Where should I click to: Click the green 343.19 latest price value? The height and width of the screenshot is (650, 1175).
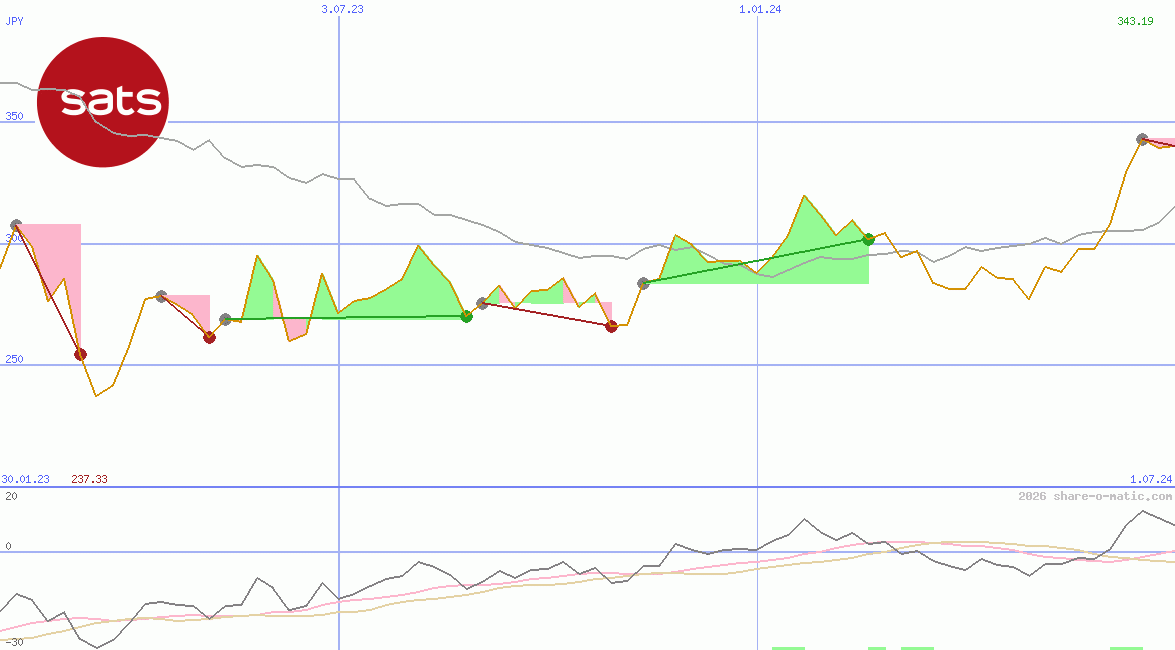[1135, 21]
